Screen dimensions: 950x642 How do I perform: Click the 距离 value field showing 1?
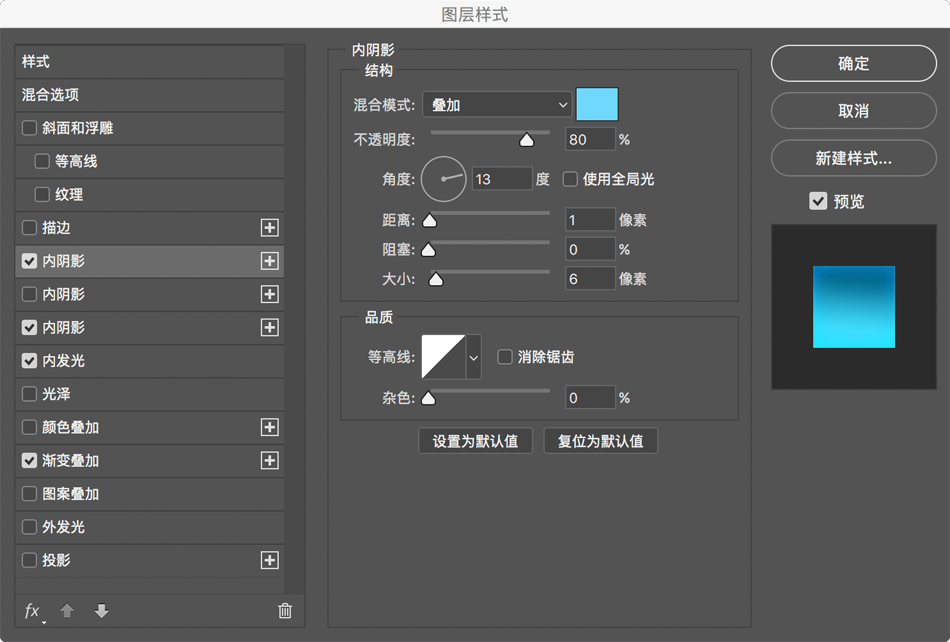pos(590,220)
